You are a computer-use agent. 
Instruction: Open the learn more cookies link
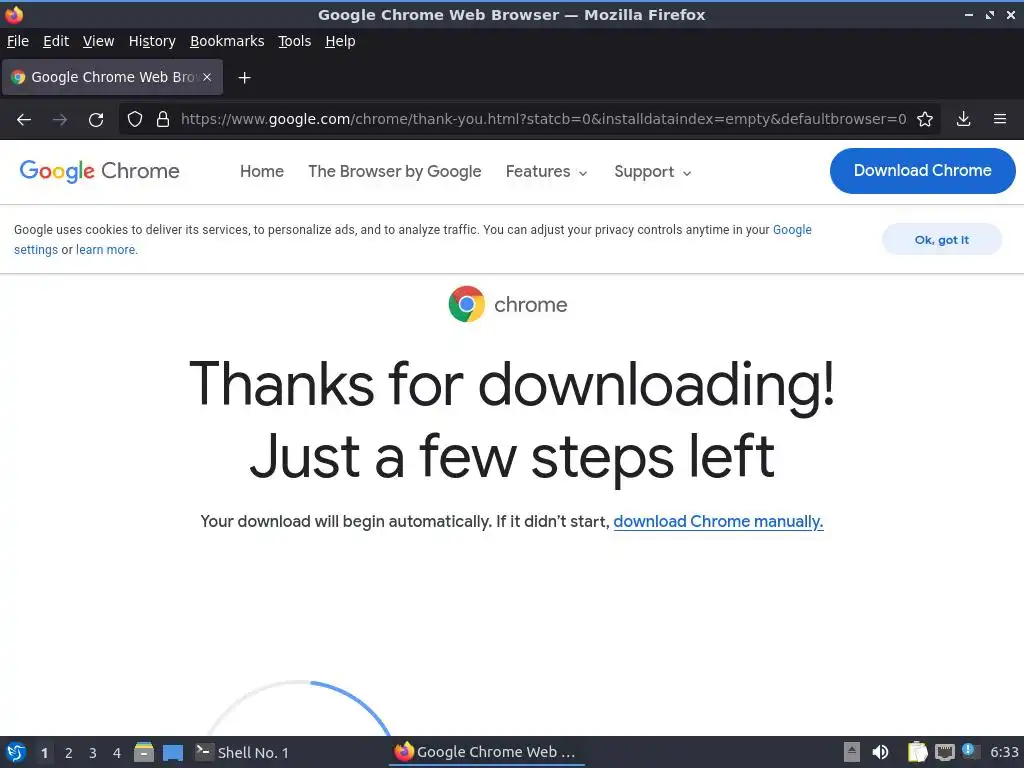[x=106, y=249]
